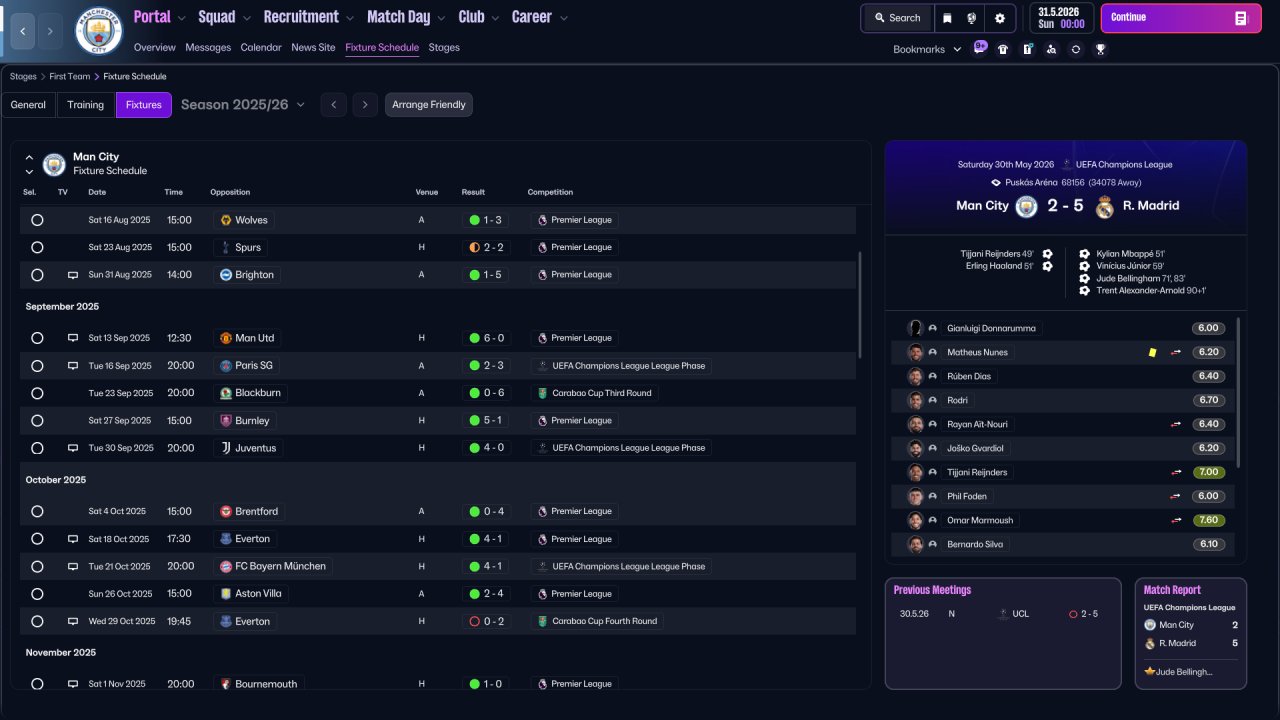Screen dimensions: 1280x720
Task: Open the Messages sub-menu item
Action: tap(208, 48)
